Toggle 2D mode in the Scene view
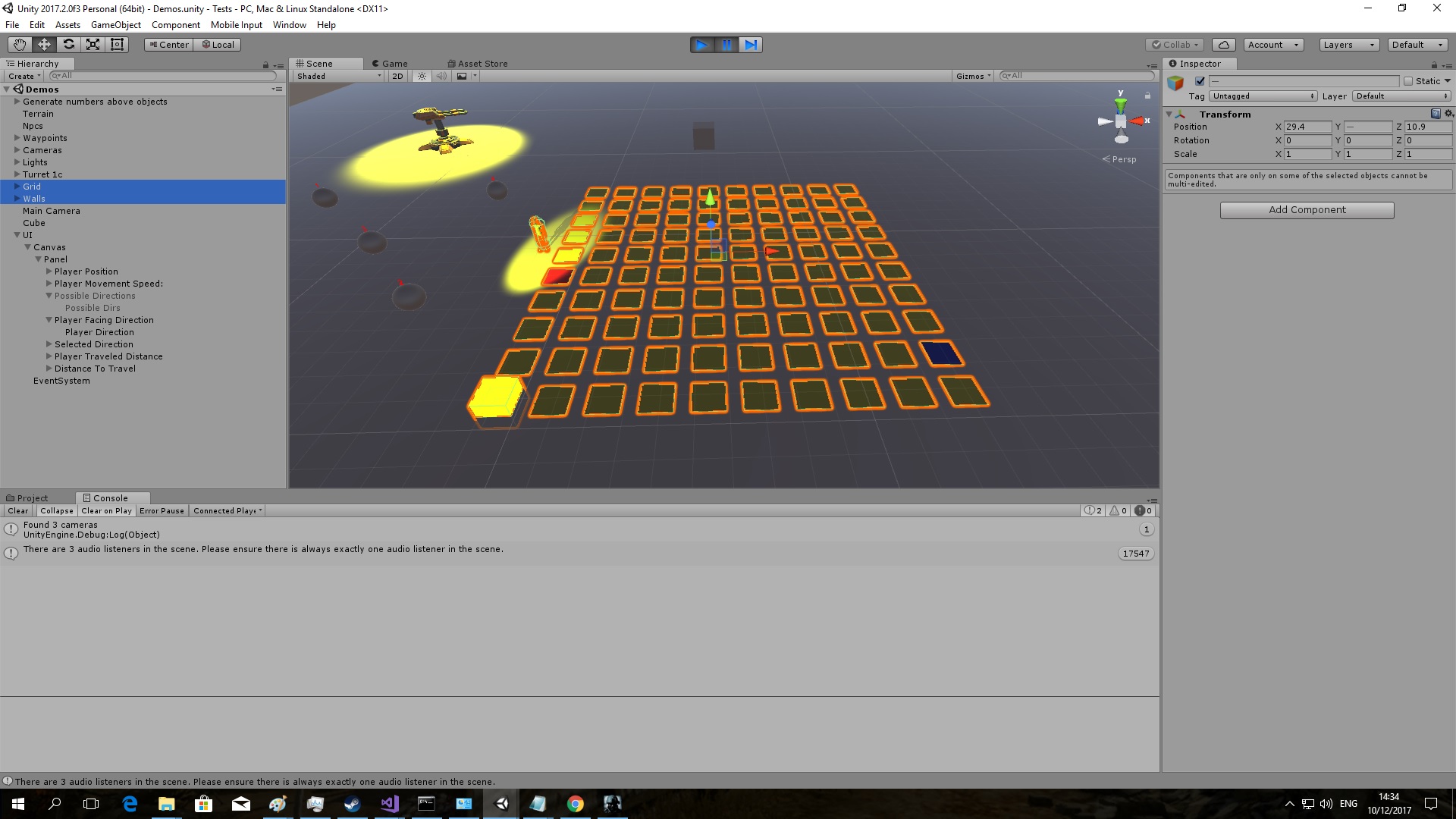Viewport: 1456px width, 819px height. click(397, 76)
